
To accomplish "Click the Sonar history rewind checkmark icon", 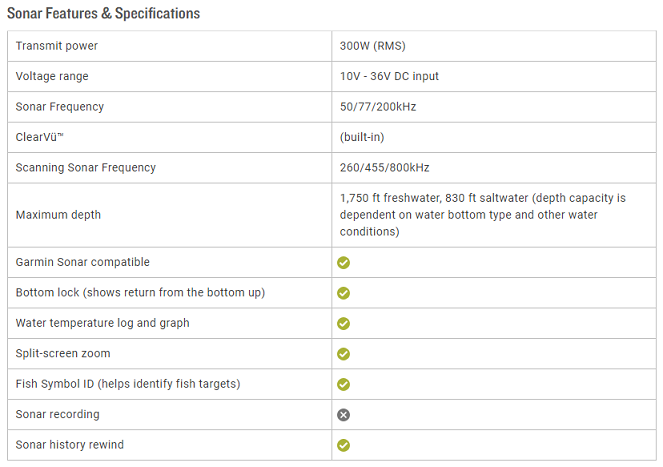I will (x=343, y=445).
